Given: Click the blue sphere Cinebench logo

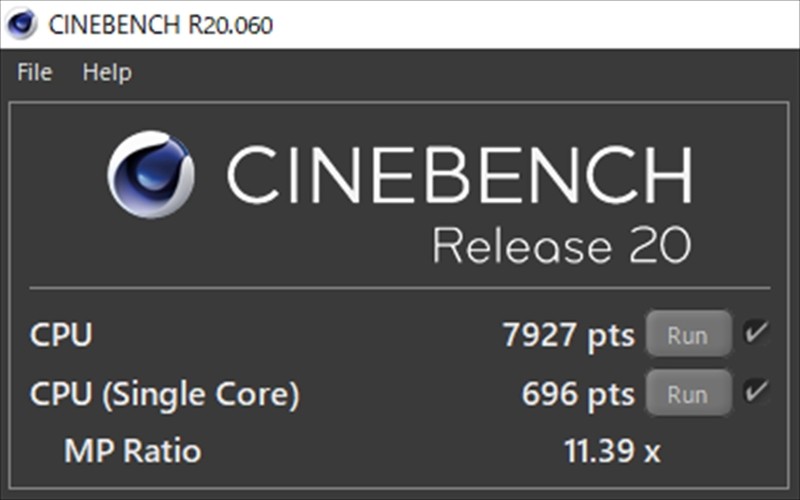Looking at the screenshot, I should 151,174.
